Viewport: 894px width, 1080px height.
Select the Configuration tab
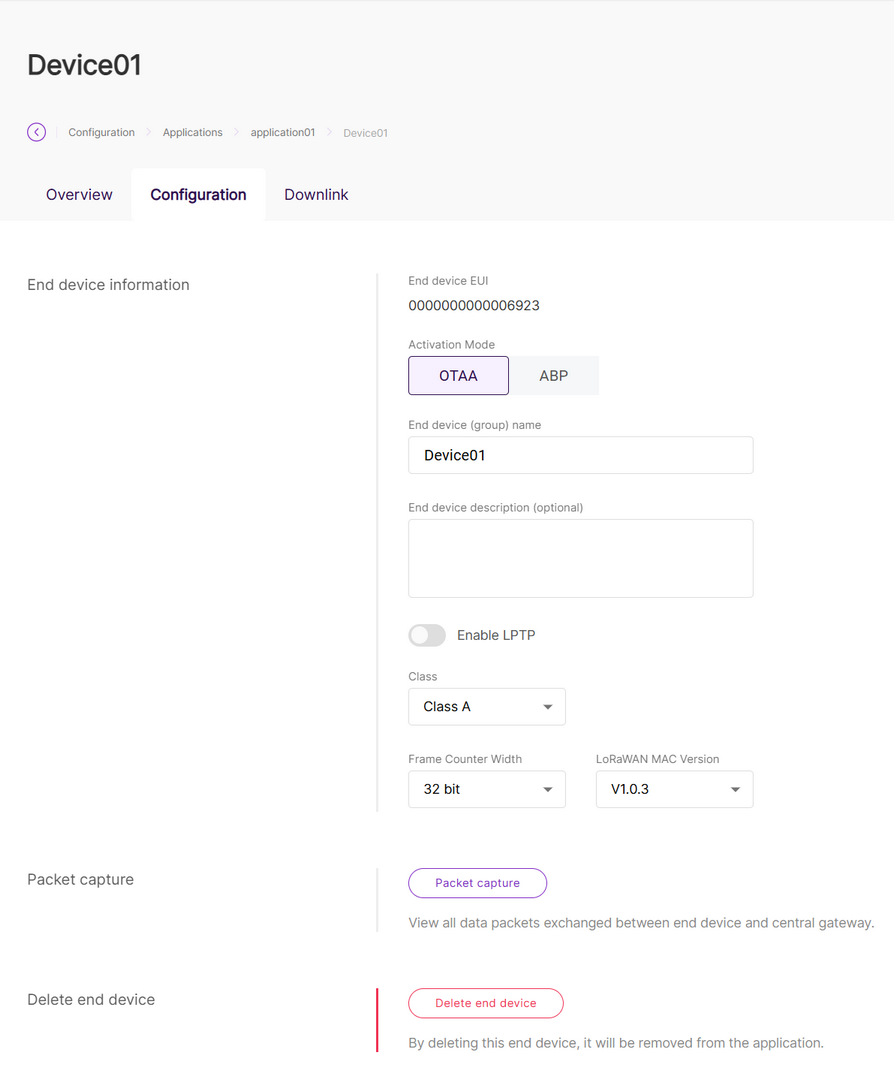[x=198, y=195]
